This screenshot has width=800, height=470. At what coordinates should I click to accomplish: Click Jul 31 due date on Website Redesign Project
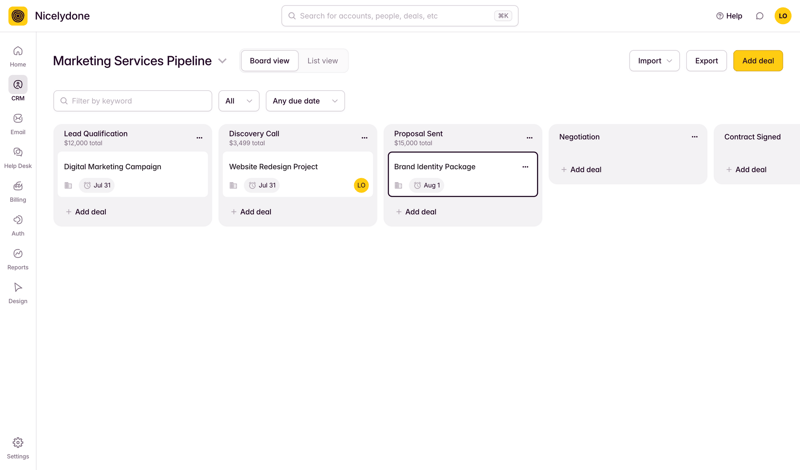[x=262, y=185]
